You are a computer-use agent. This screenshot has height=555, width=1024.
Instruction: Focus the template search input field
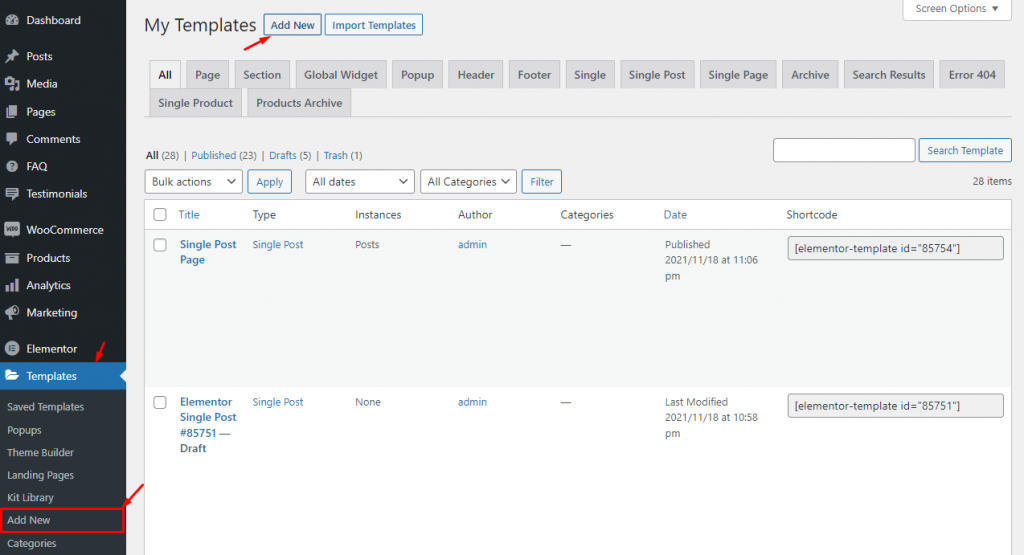coord(844,150)
